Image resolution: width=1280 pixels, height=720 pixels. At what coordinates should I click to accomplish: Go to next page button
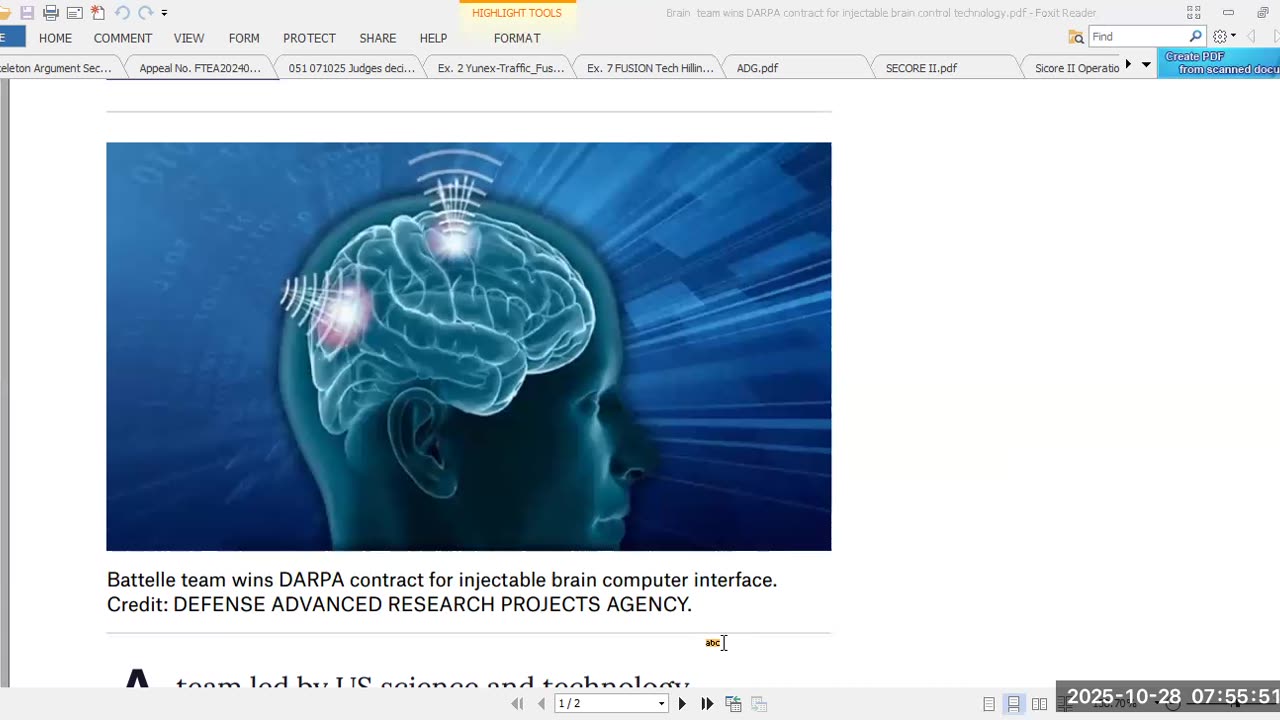(x=682, y=704)
